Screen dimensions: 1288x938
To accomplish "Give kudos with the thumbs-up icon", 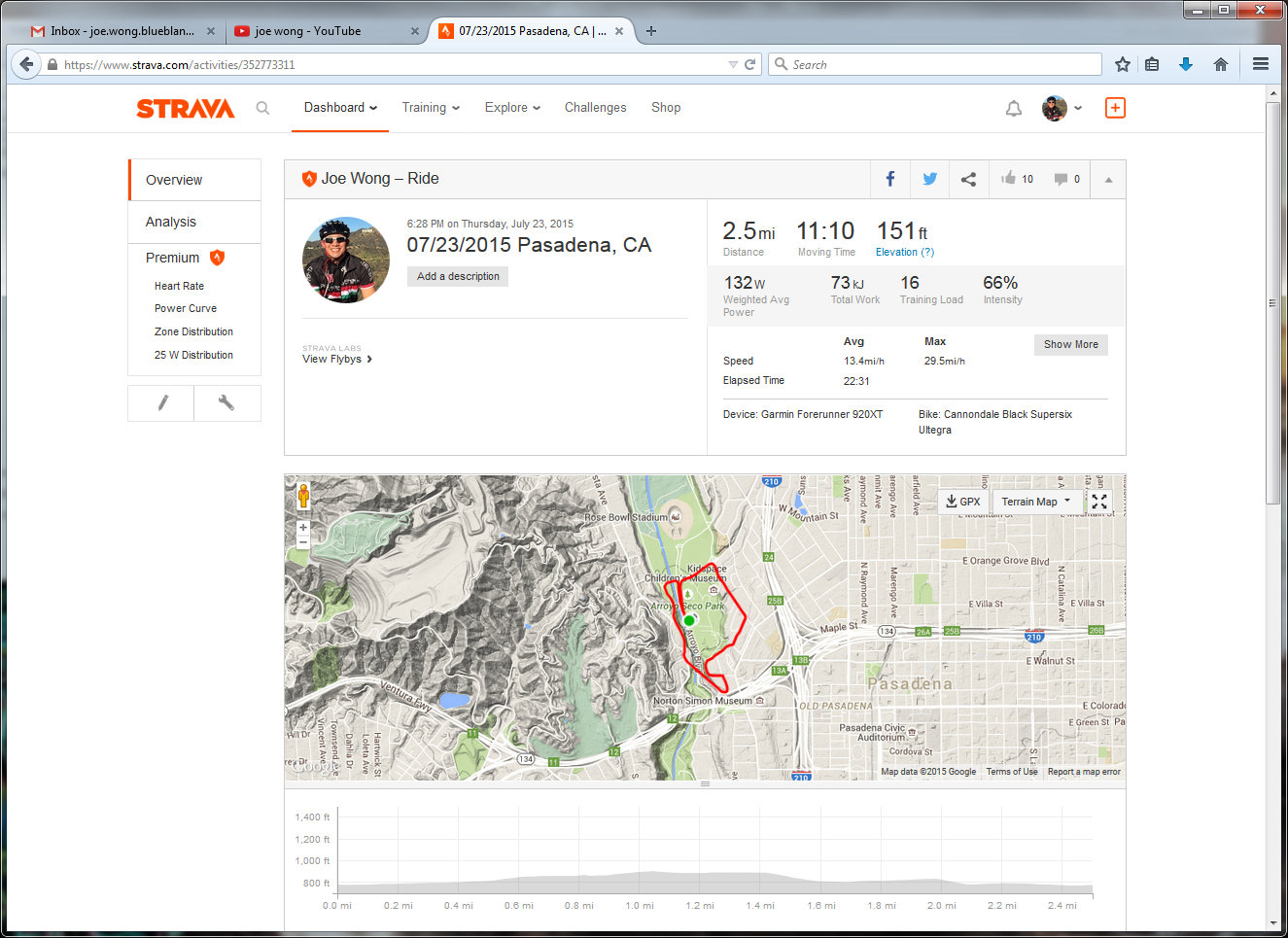I will 1009,178.
